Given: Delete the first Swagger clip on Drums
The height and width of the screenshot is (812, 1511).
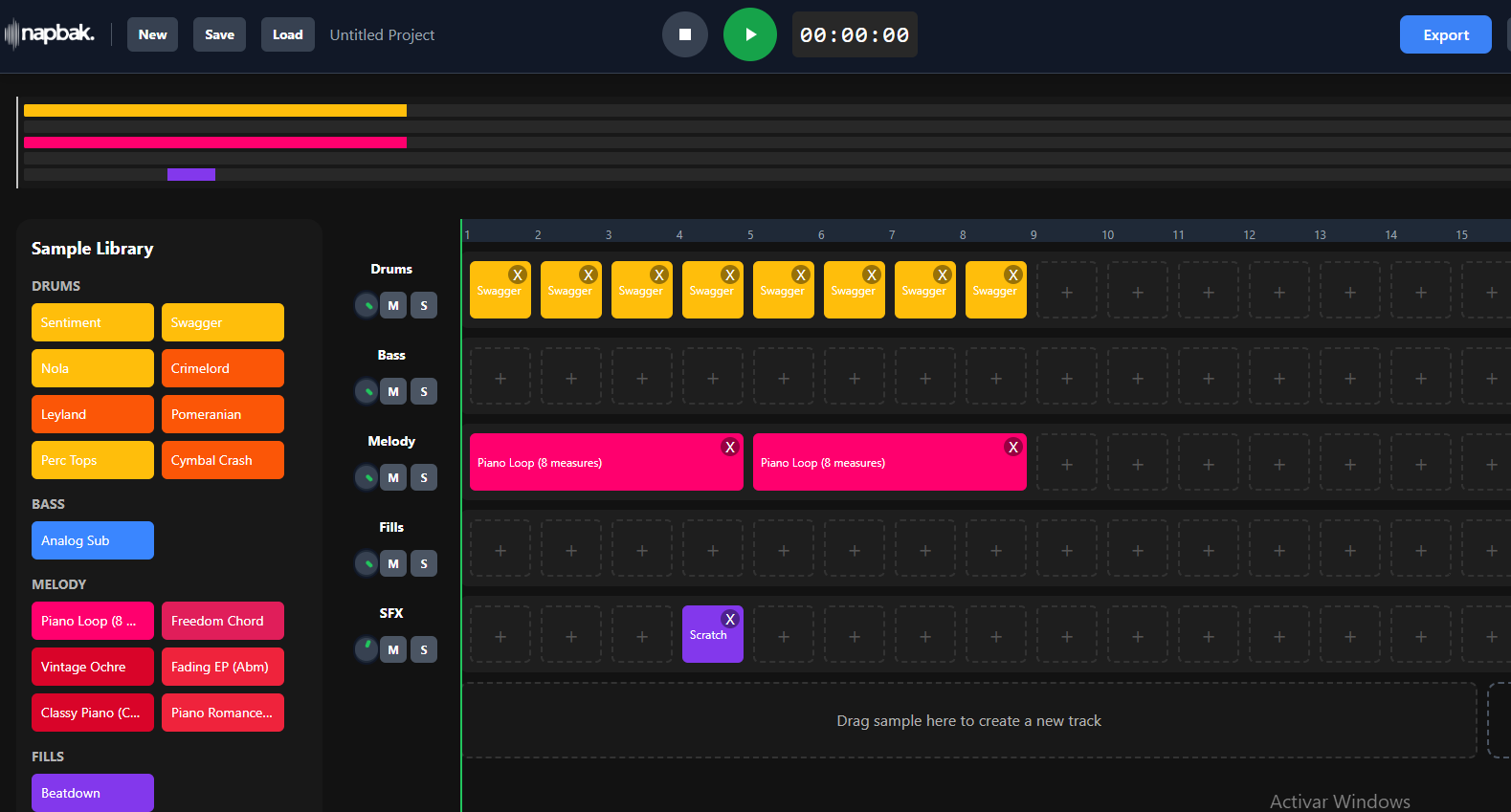Looking at the screenshot, I should pyautogui.click(x=517, y=274).
